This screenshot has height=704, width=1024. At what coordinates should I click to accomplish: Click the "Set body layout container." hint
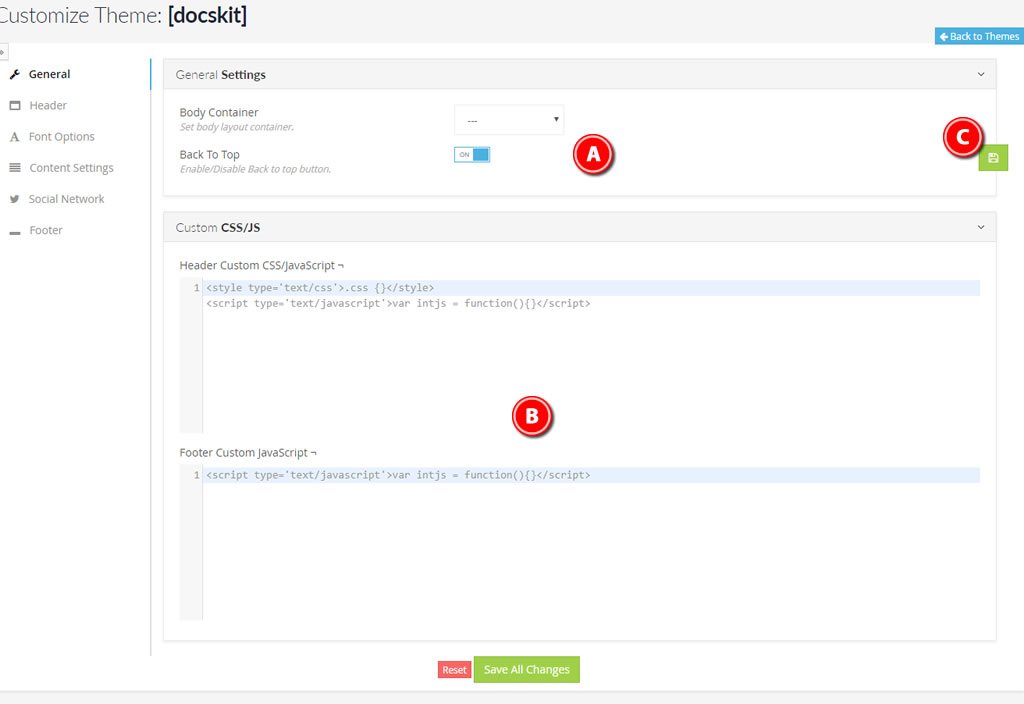click(236, 127)
